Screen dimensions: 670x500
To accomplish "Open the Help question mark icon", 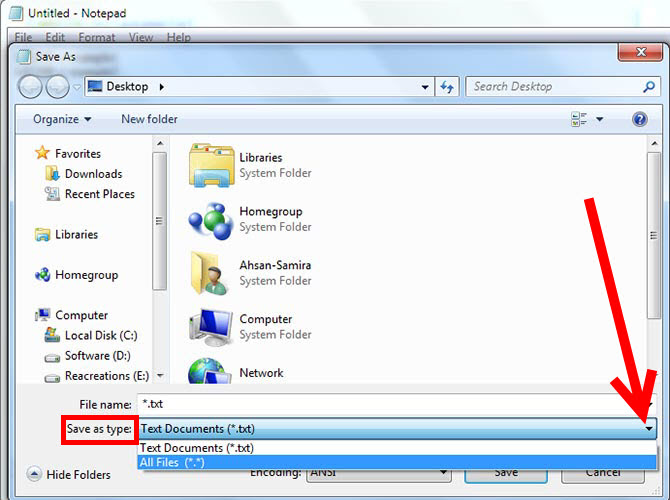I will 639,119.
